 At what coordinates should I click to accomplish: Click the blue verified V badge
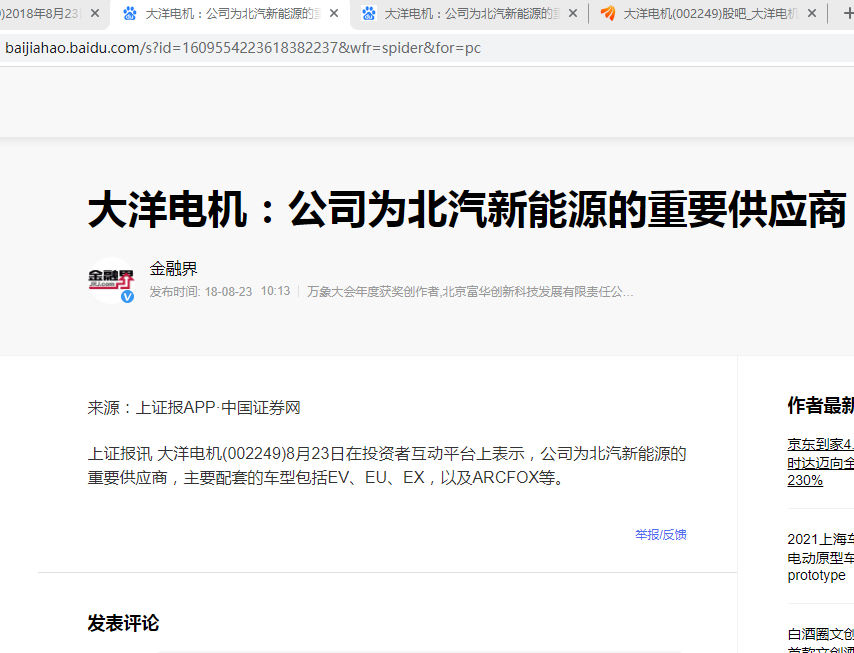click(127, 296)
